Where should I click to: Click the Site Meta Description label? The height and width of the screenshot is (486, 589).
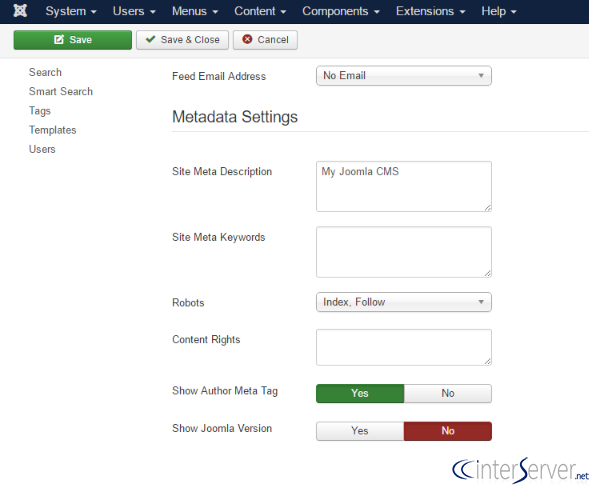point(222,172)
